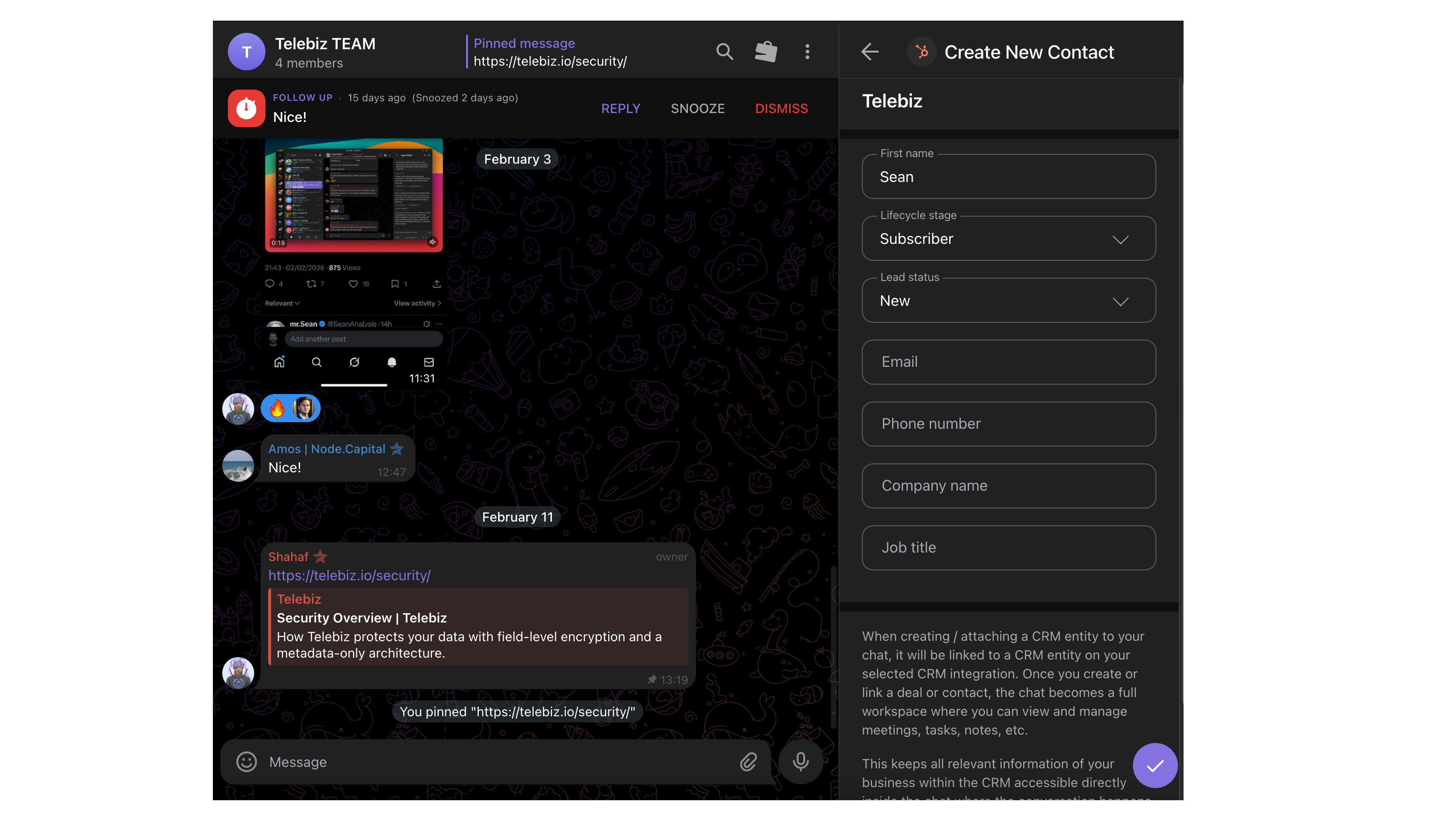Open chat search magnifier icon

(x=724, y=52)
